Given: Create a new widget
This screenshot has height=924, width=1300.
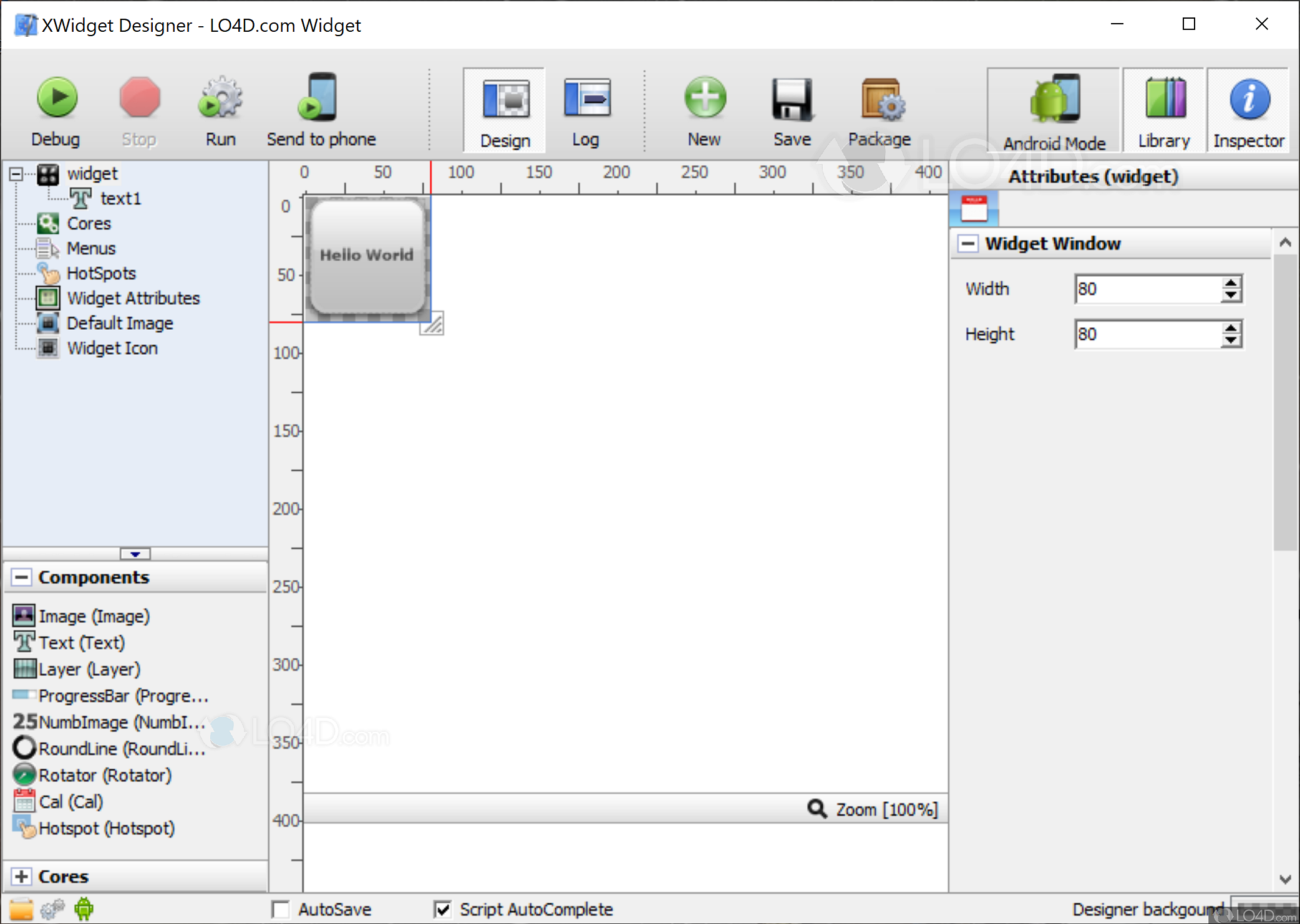Looking at the screenshot, I should [704, 109].
